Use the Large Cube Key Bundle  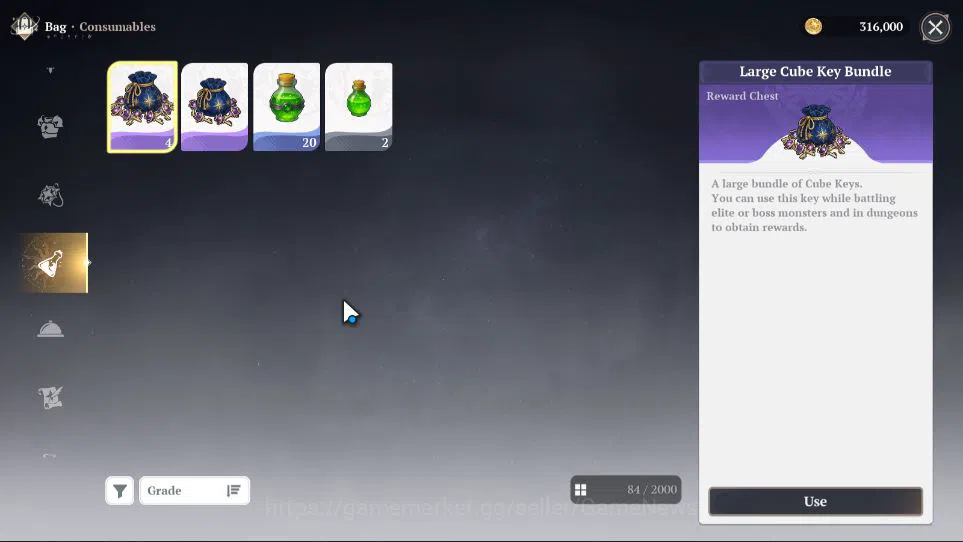pos(816,501)
